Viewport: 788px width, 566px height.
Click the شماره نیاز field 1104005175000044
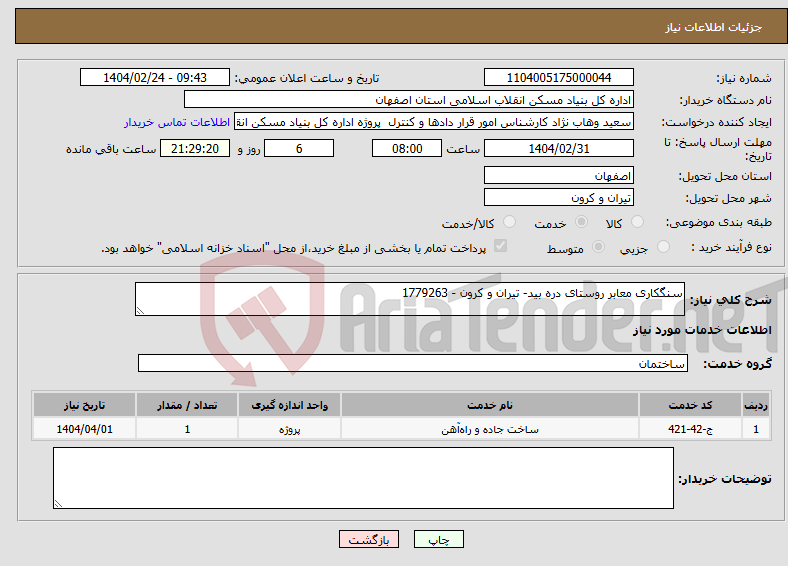click(558, 77)
